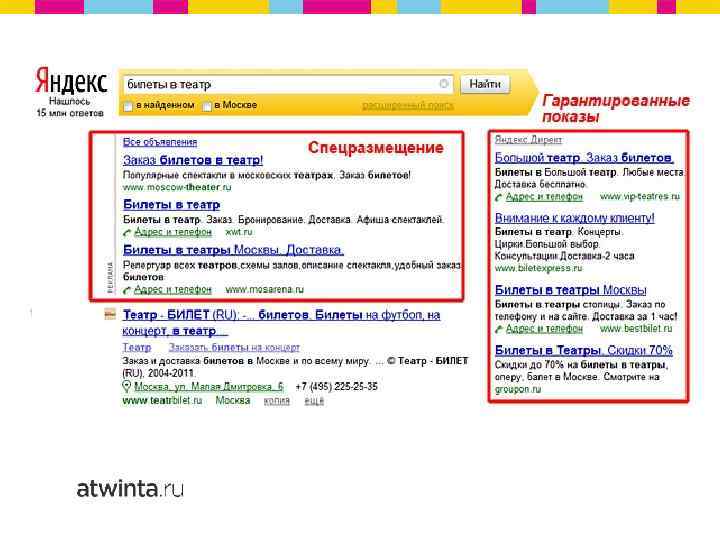720x540 pixels.
Task: Open the ad 'Большой театр. Заказ билетов.'
Action: pyautogui.click(x=584, y=158)
